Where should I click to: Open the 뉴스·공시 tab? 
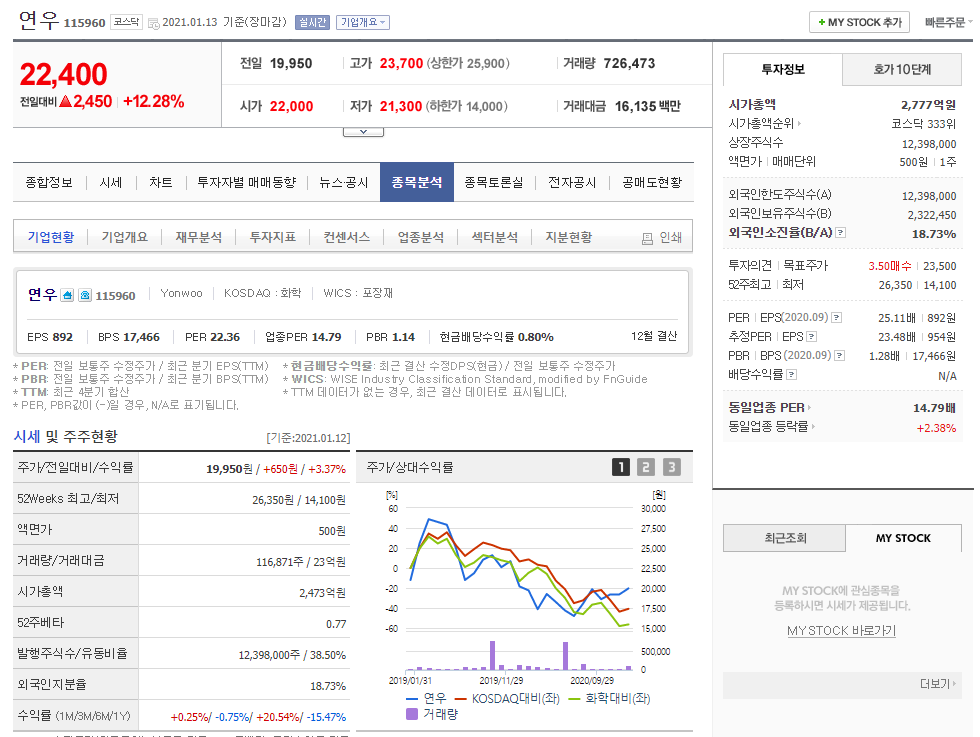[x=343, y=183]
